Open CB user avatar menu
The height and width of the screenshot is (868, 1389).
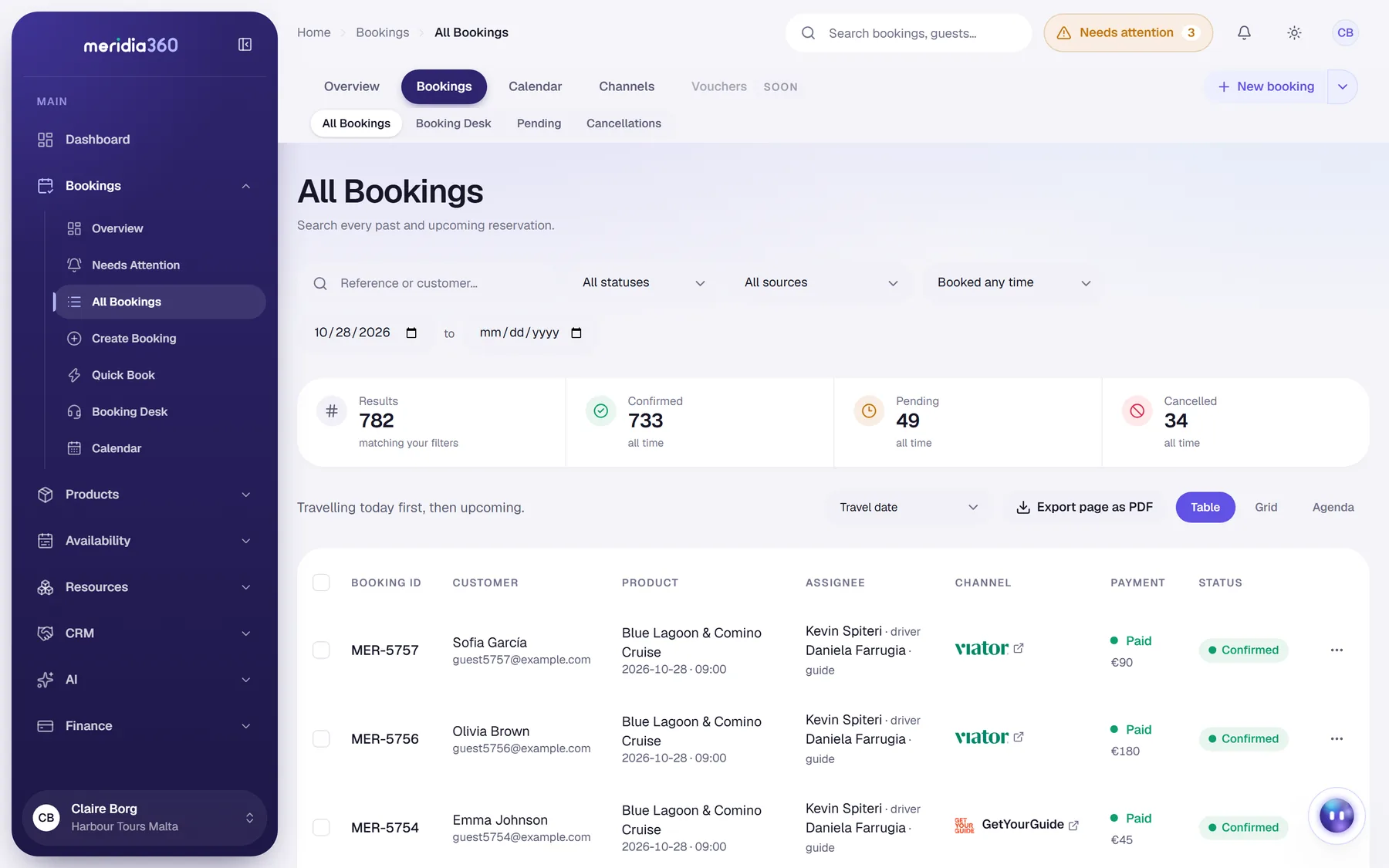[x=1345, y=32]
